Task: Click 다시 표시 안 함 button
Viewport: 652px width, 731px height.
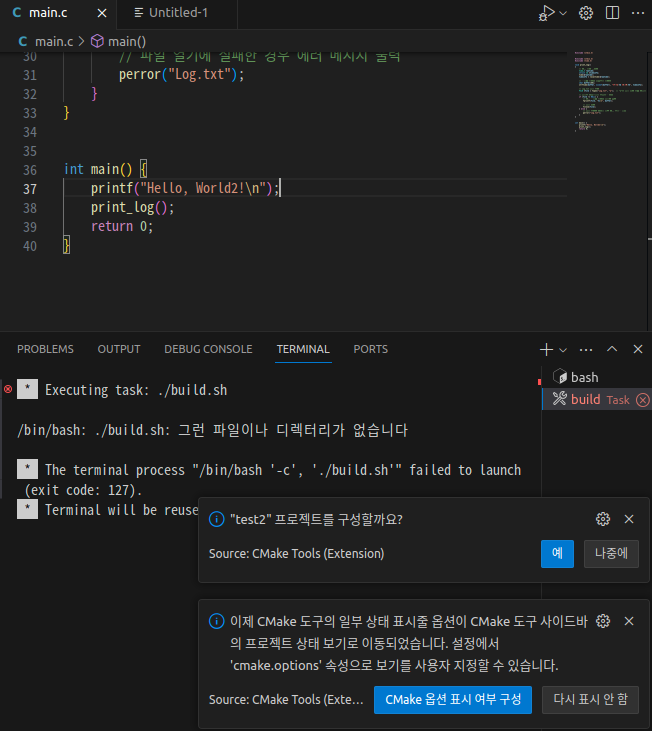Action: click(x=590, y=699)
